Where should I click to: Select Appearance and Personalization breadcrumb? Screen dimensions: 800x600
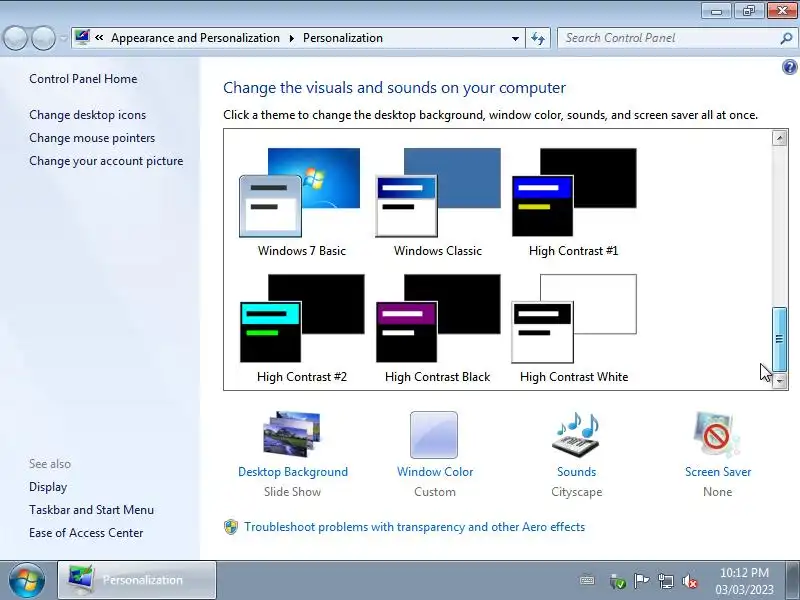pyautogui.click(x=195, y=38)
